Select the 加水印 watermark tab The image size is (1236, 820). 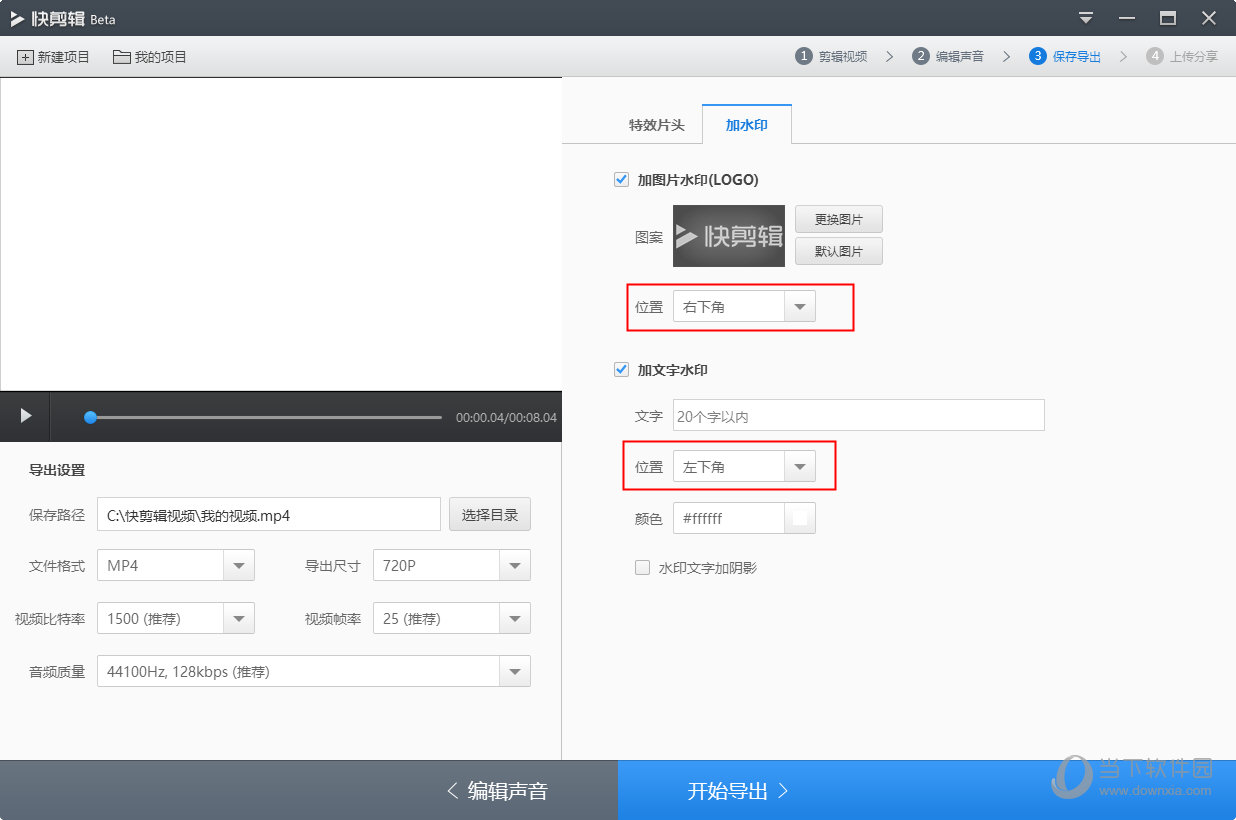point(746,125)
